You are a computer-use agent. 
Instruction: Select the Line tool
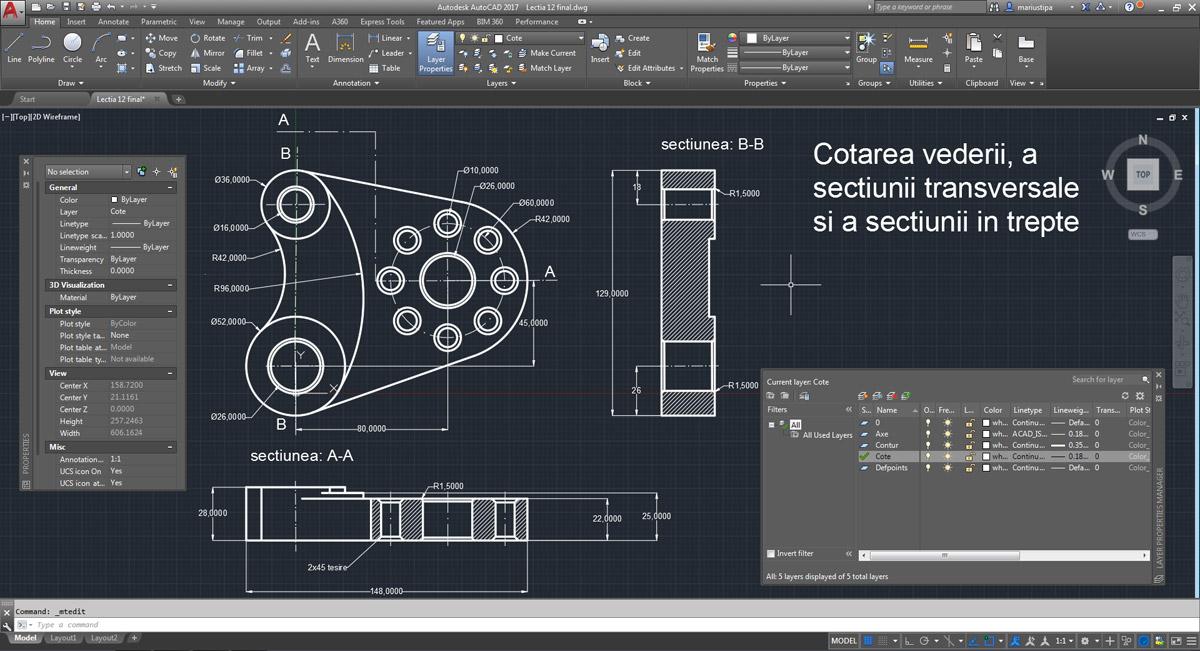14,48
